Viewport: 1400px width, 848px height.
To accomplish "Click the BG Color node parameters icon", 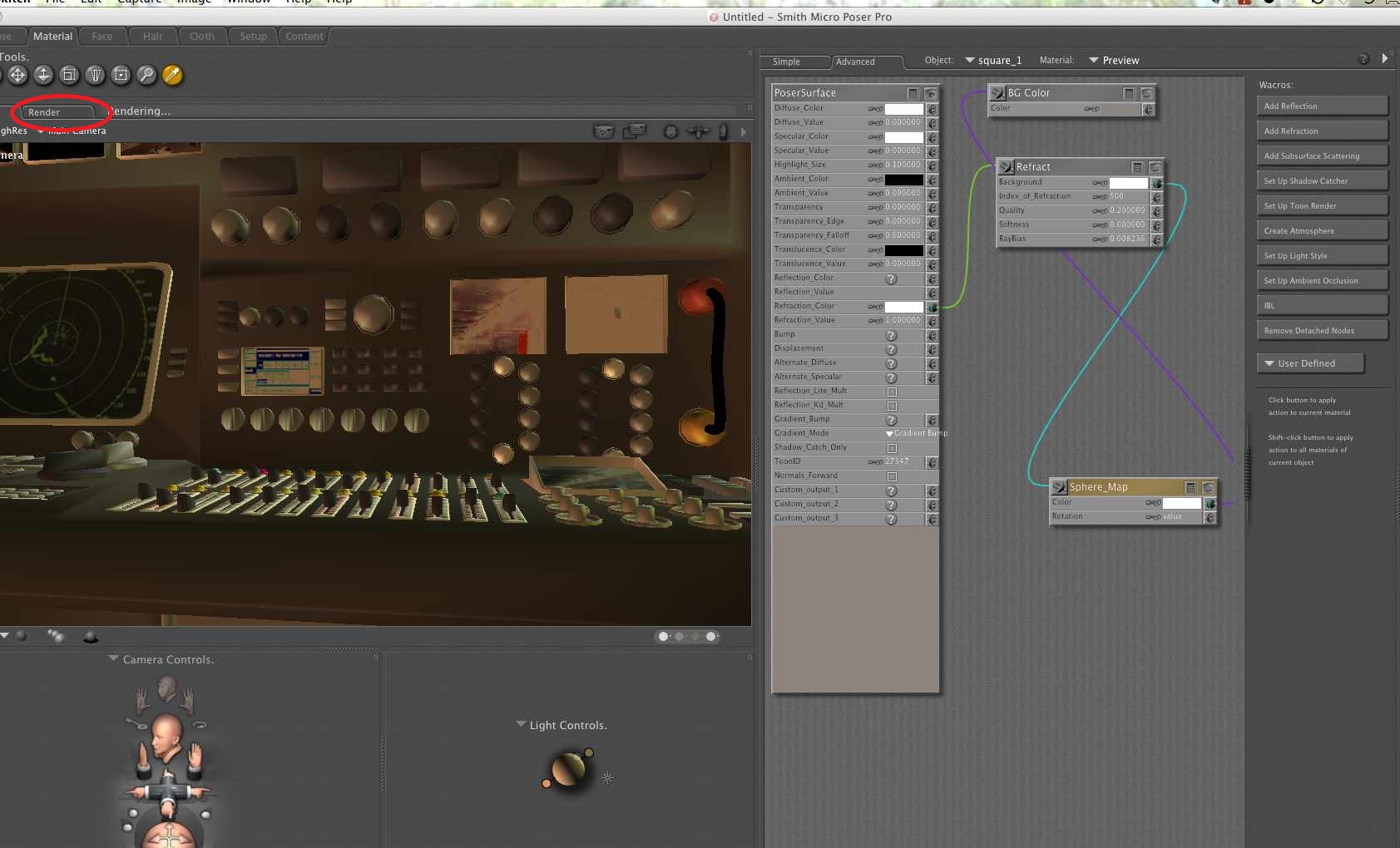I will [1128, 93].
